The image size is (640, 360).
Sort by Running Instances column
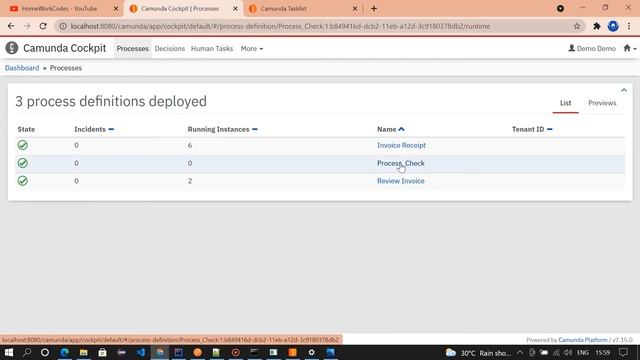[222, 129]
